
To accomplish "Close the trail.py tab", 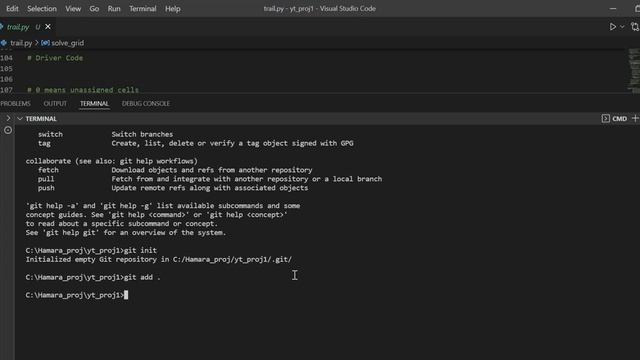I will [x=48, y=27].
